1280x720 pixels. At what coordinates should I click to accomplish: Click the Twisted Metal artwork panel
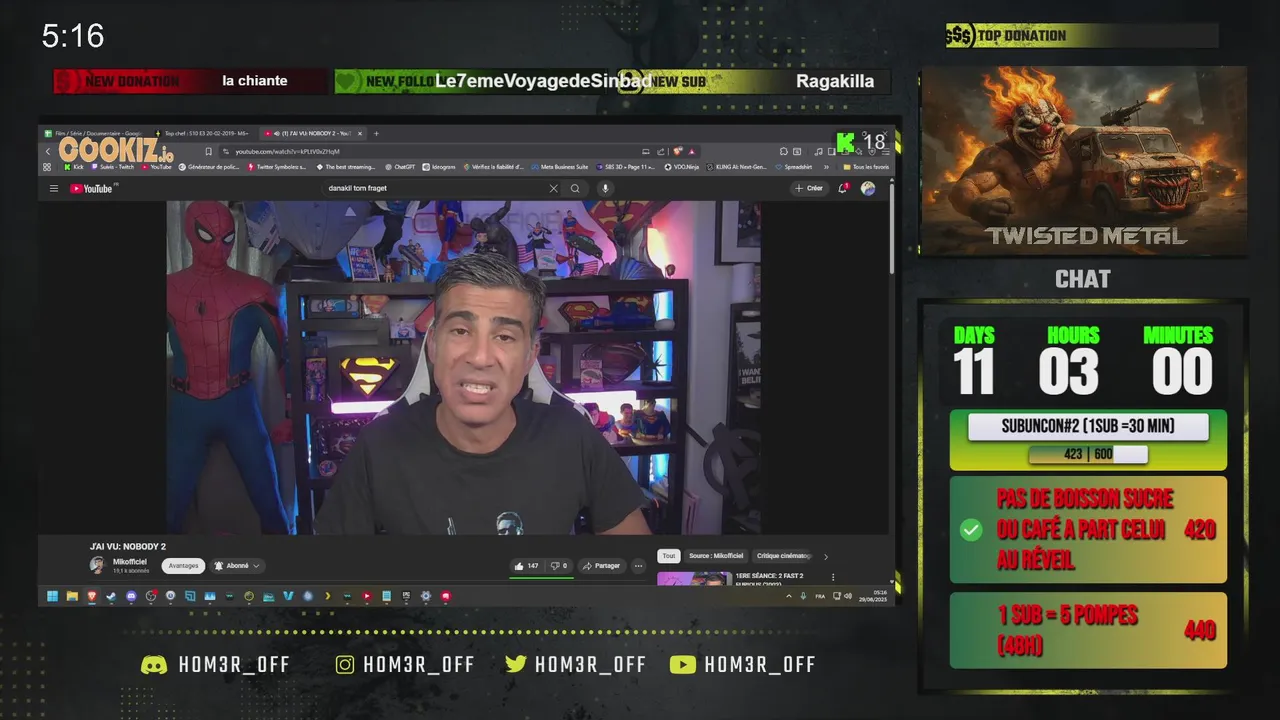click(x=1083, y=161)
